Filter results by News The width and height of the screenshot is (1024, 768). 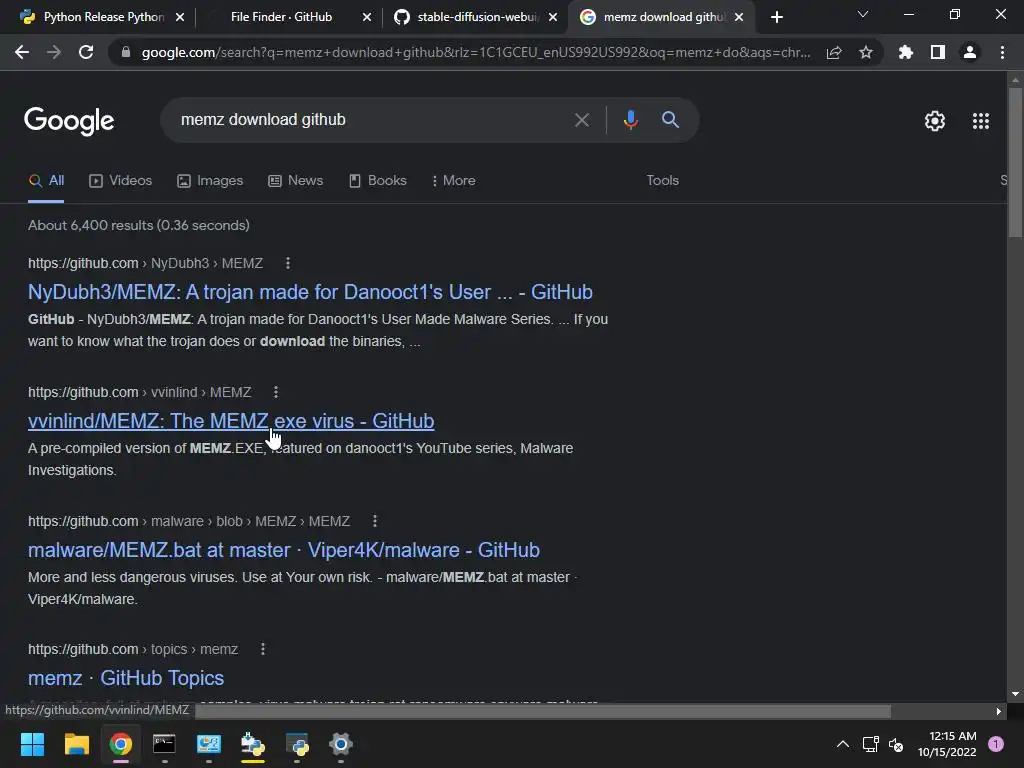pos(295,181)
